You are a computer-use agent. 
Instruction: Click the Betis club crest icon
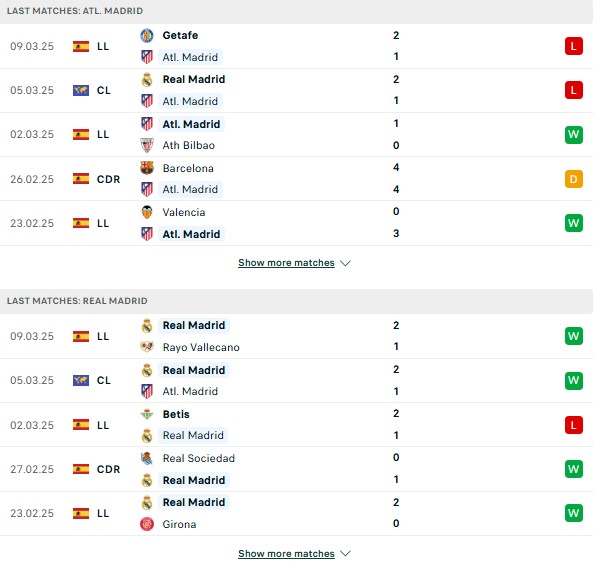pos(147,414)
